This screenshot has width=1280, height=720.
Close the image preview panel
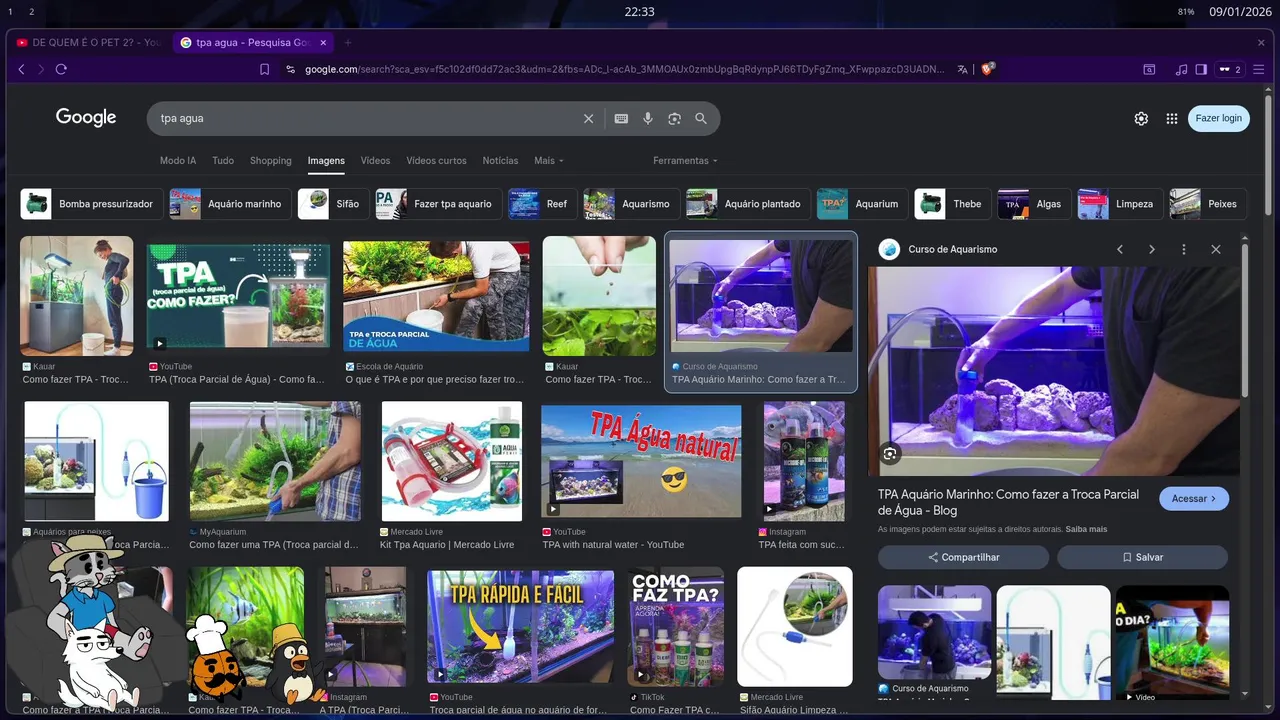click(1216, 249)
